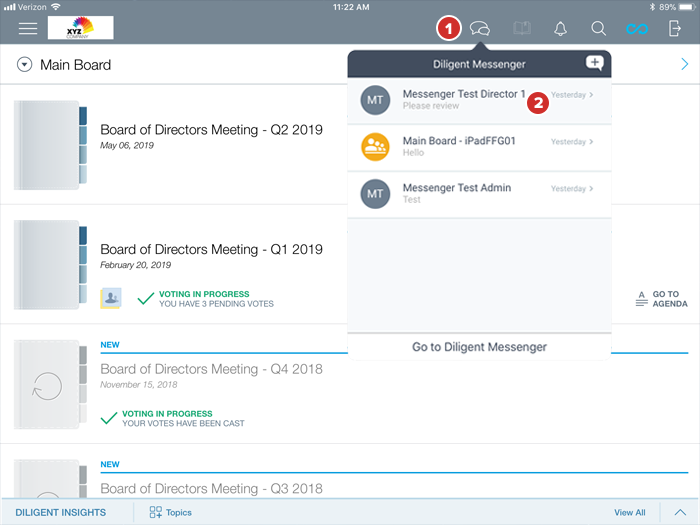Tap the logout exit icon
700x525 pixels.
[x=675, y=29]
